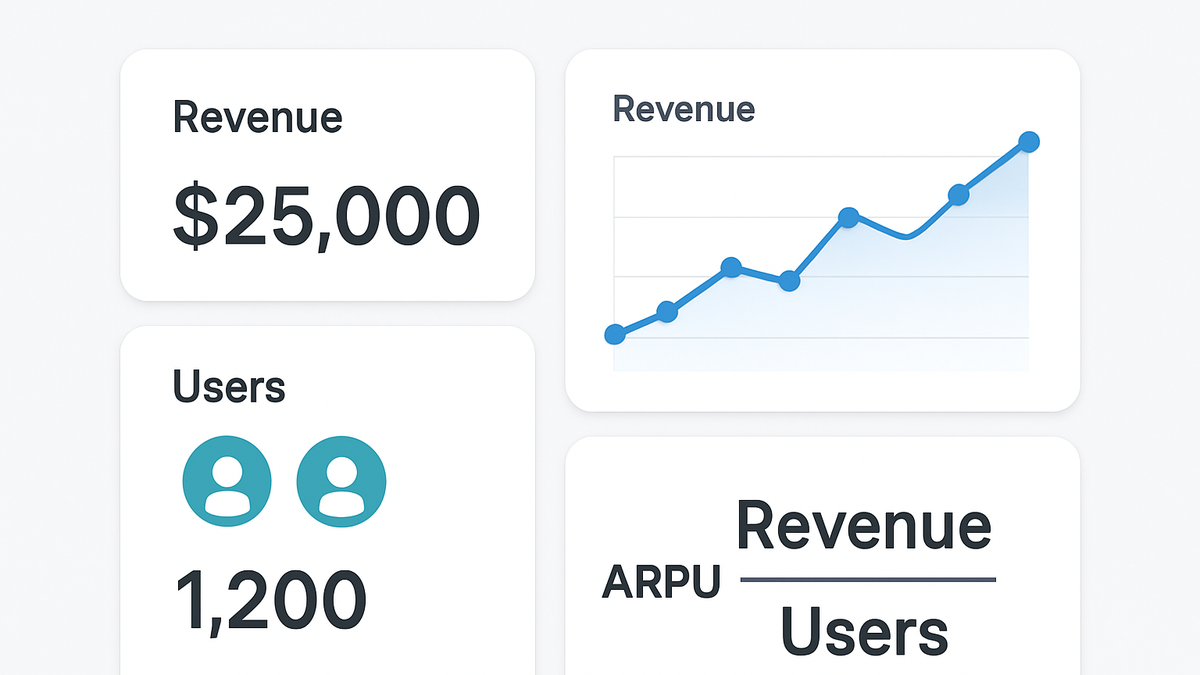1200x675 pixels.
Task: Select the third data point on chart
Action: [x=731, y=267]
